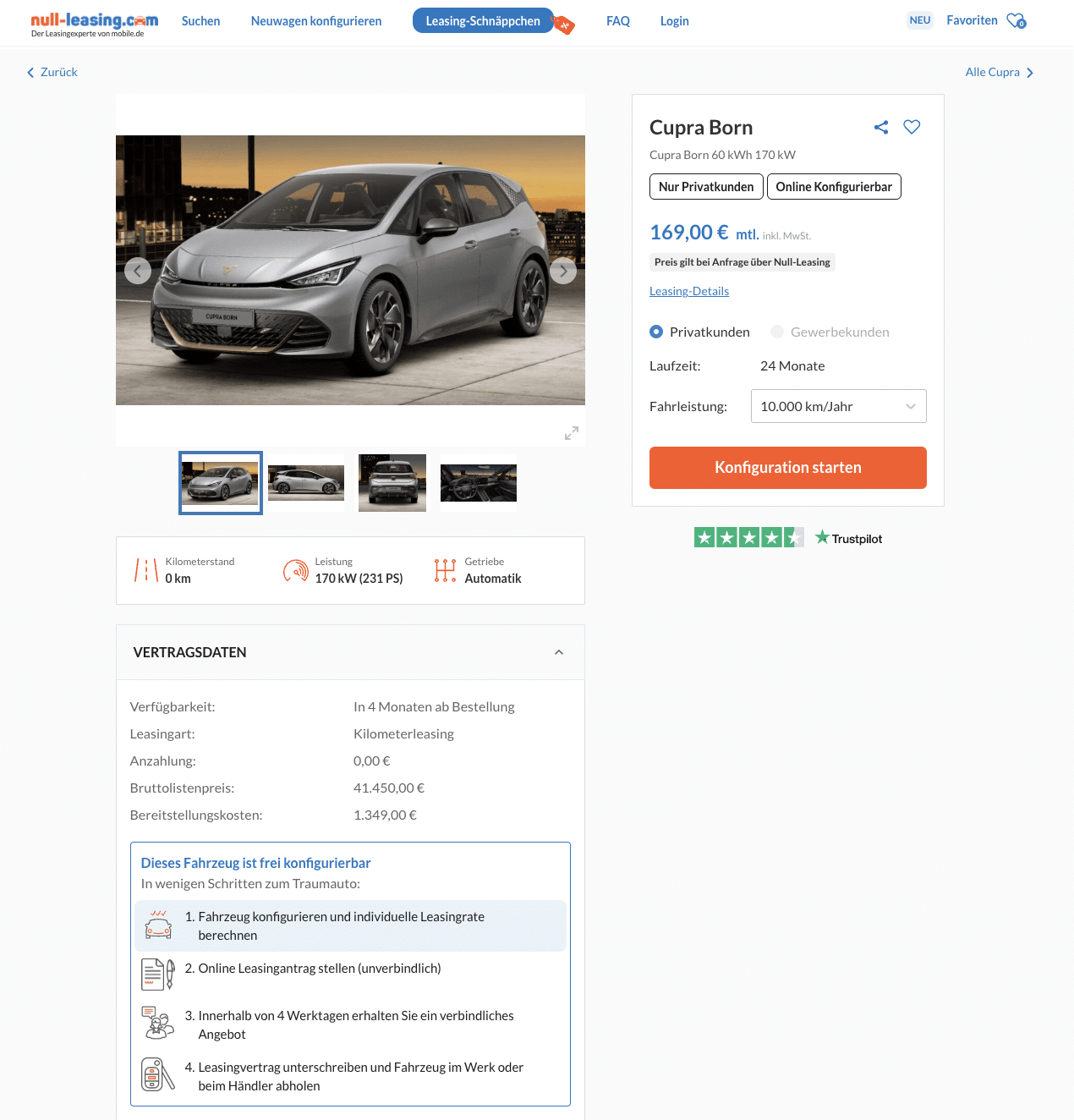
Task: Collapse the VERTRAGSDATEN section
Action: click(559, 652)
